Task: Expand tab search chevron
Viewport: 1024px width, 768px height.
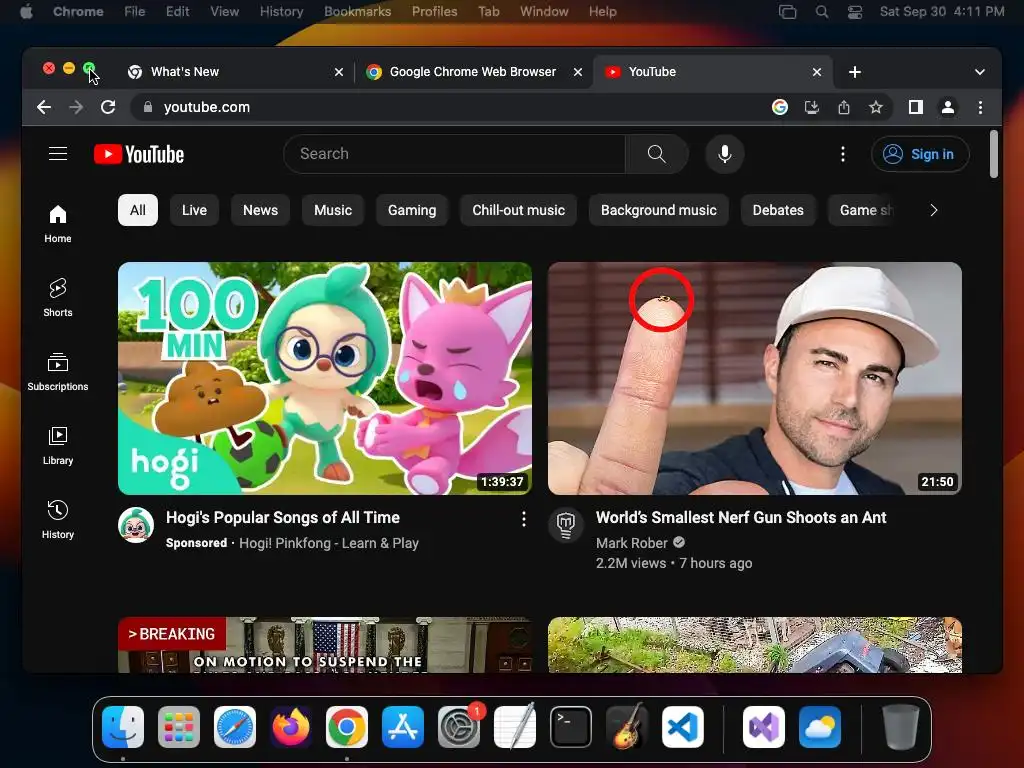Action: click(x=980, y=72)
